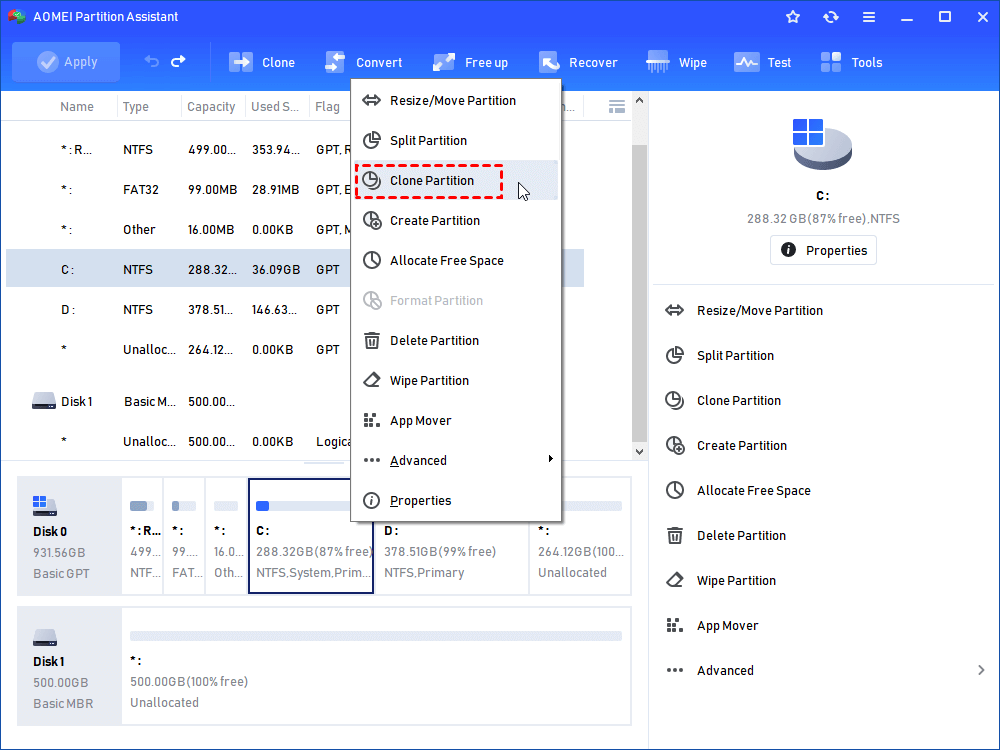The image size is (1000, 750).
Task: Click the partition list scrollbar thumb
Action: 640,293
